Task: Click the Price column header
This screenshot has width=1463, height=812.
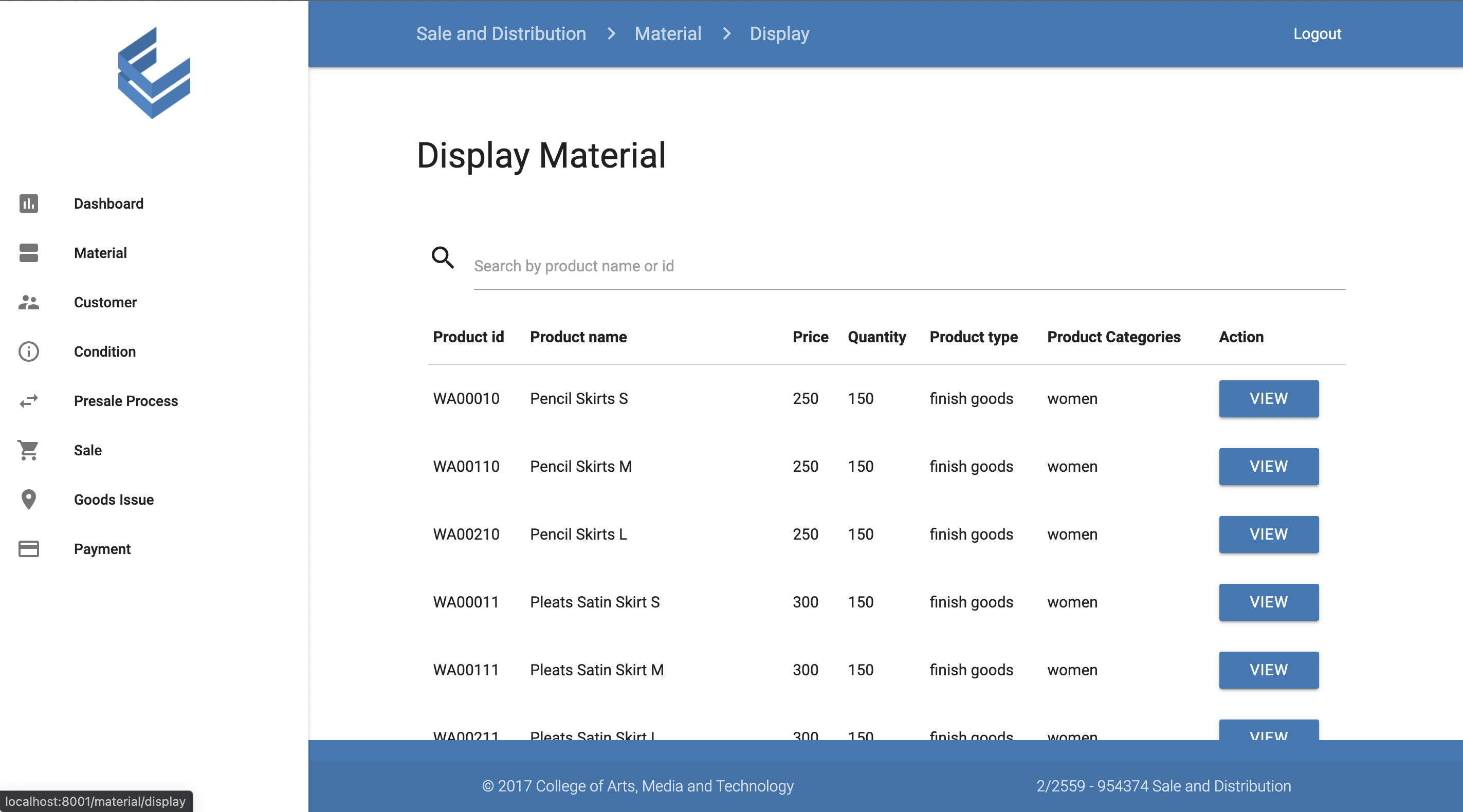Action: pos(811,337)
